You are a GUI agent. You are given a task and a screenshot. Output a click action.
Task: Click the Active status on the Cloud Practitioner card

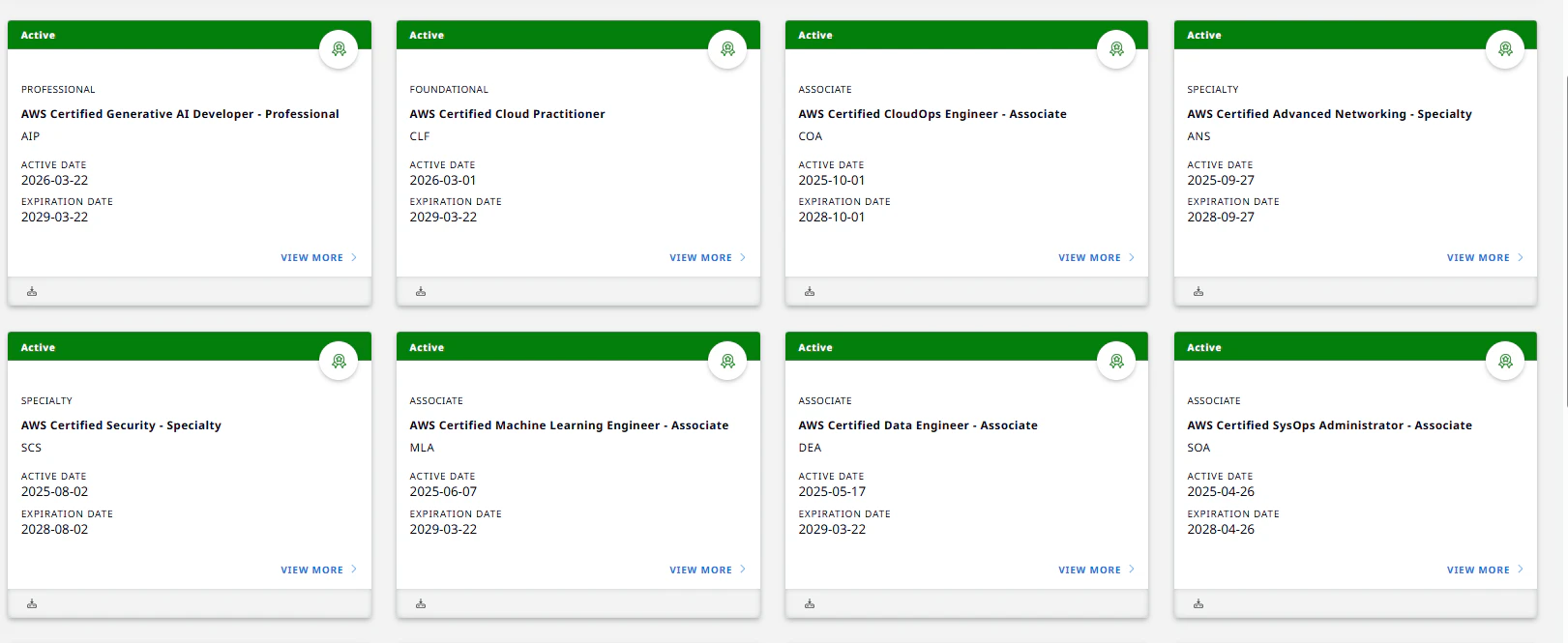pyautogui.click(x=427, y=35)
